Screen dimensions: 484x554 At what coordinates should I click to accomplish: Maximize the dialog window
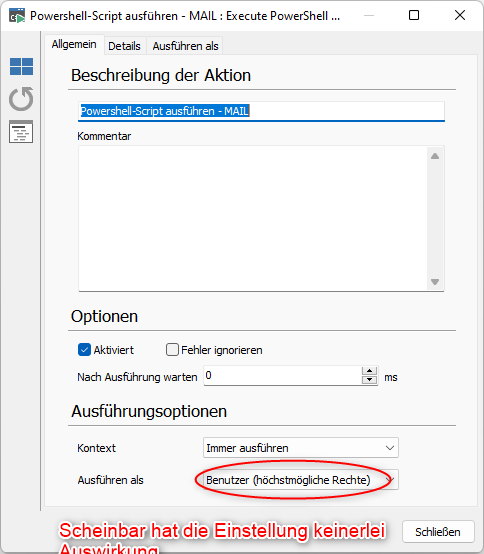(414, 15)
